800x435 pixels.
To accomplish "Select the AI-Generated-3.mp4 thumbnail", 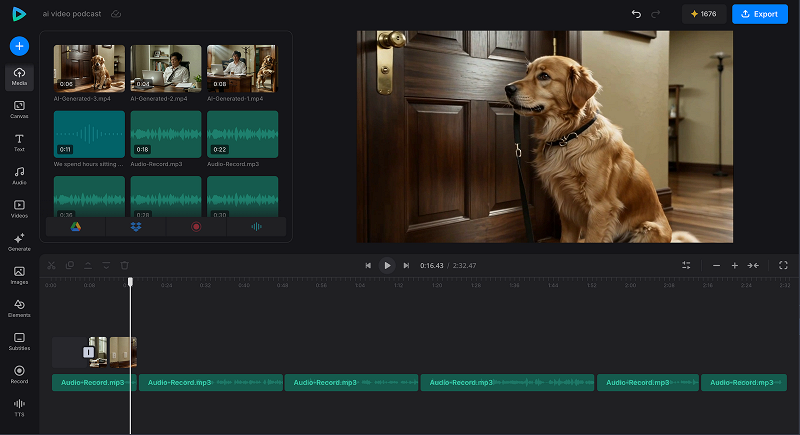I will (x=89, y=68).
